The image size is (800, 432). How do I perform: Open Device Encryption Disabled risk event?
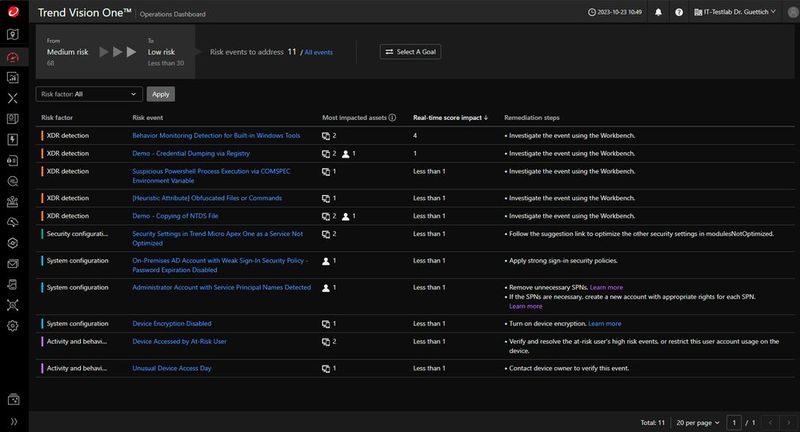(x=172, y=324)
